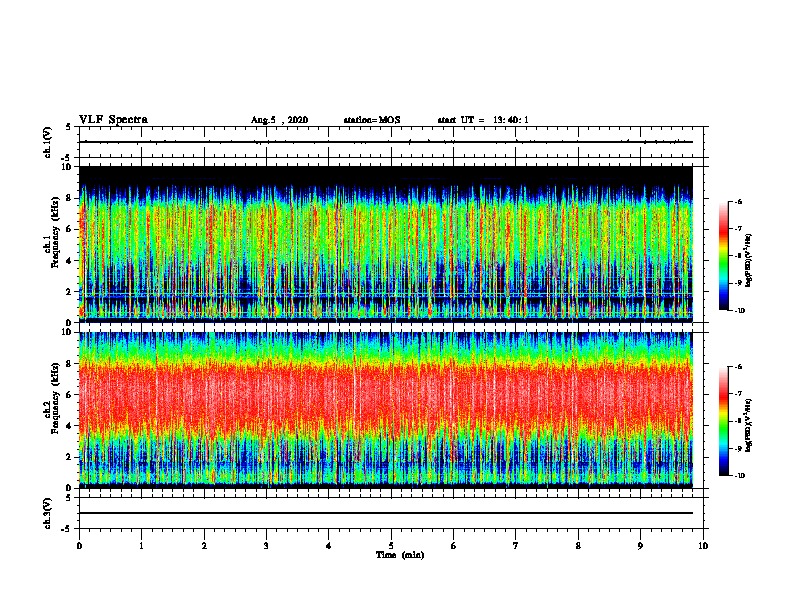Click the ch.2 frequency tick label '8'
The image size is (792, 612).
[x=68, y=364]
